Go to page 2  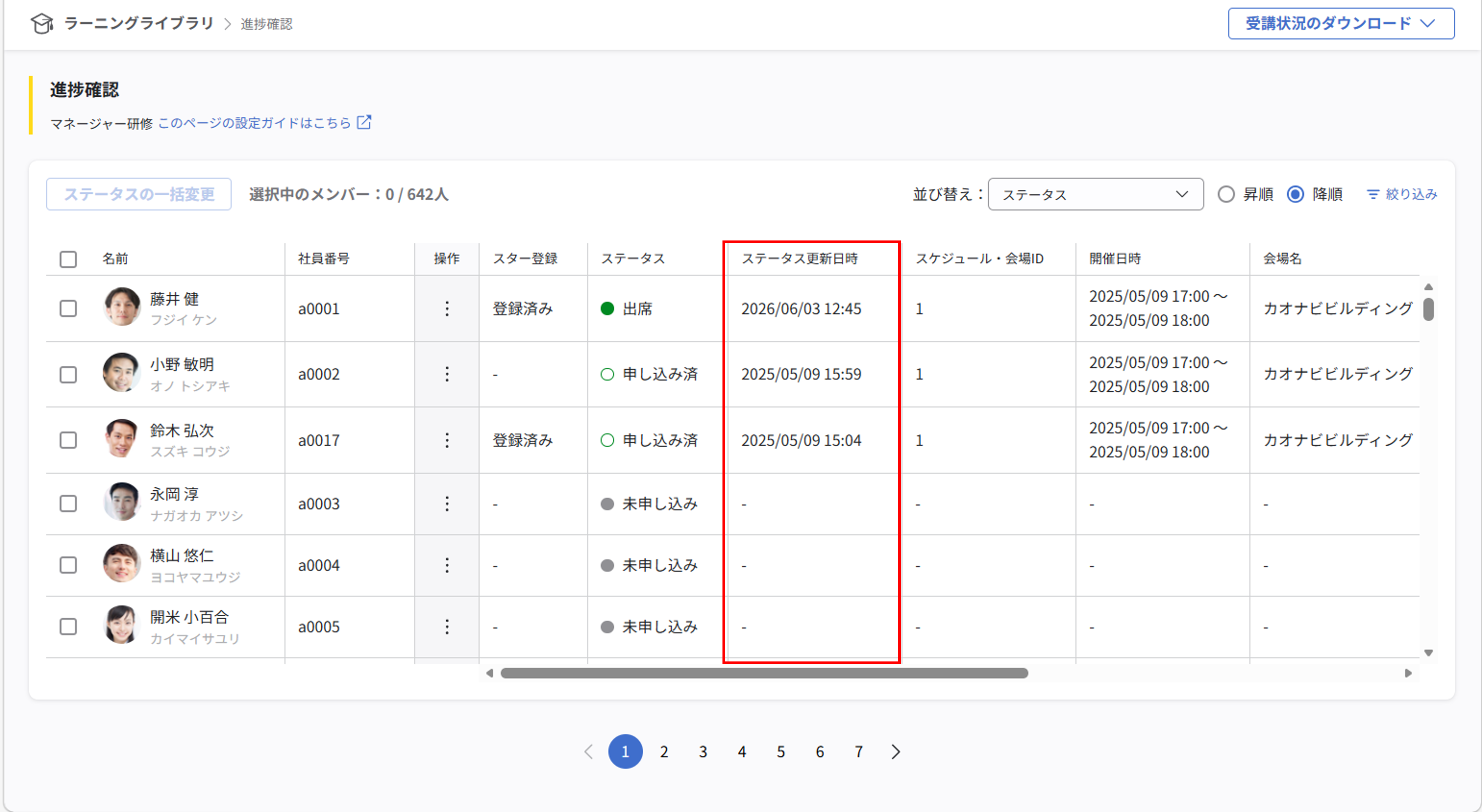[x=664, y=752]
